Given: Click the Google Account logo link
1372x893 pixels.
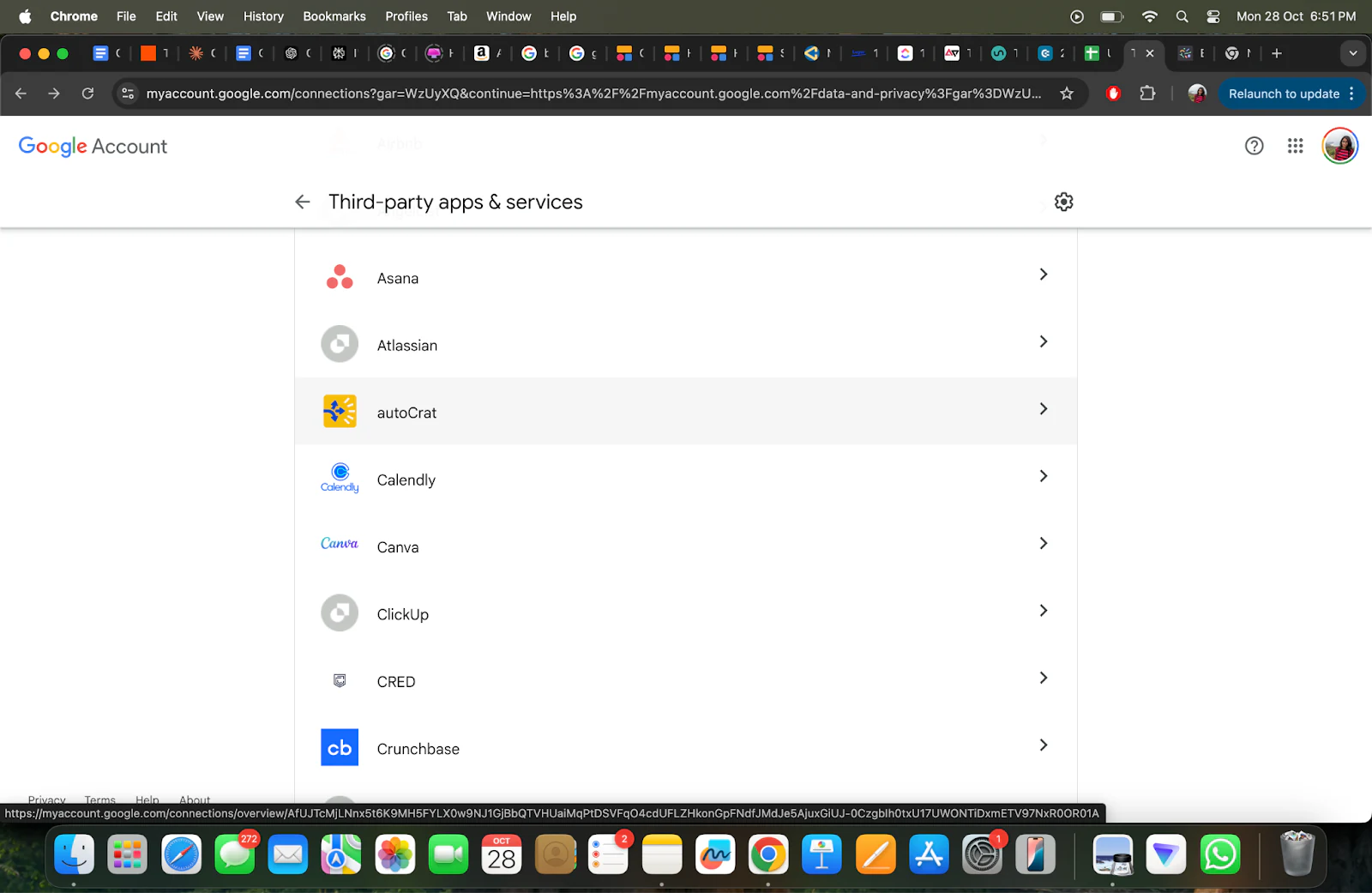Looking at the screenshot, I should pyautogui.click(x=93, y=146).
